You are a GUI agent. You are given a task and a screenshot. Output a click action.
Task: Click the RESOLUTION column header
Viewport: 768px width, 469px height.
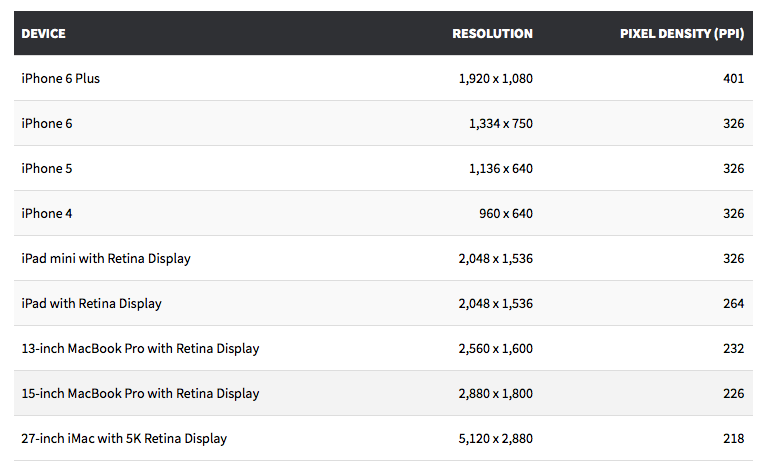tap(492, 34)
